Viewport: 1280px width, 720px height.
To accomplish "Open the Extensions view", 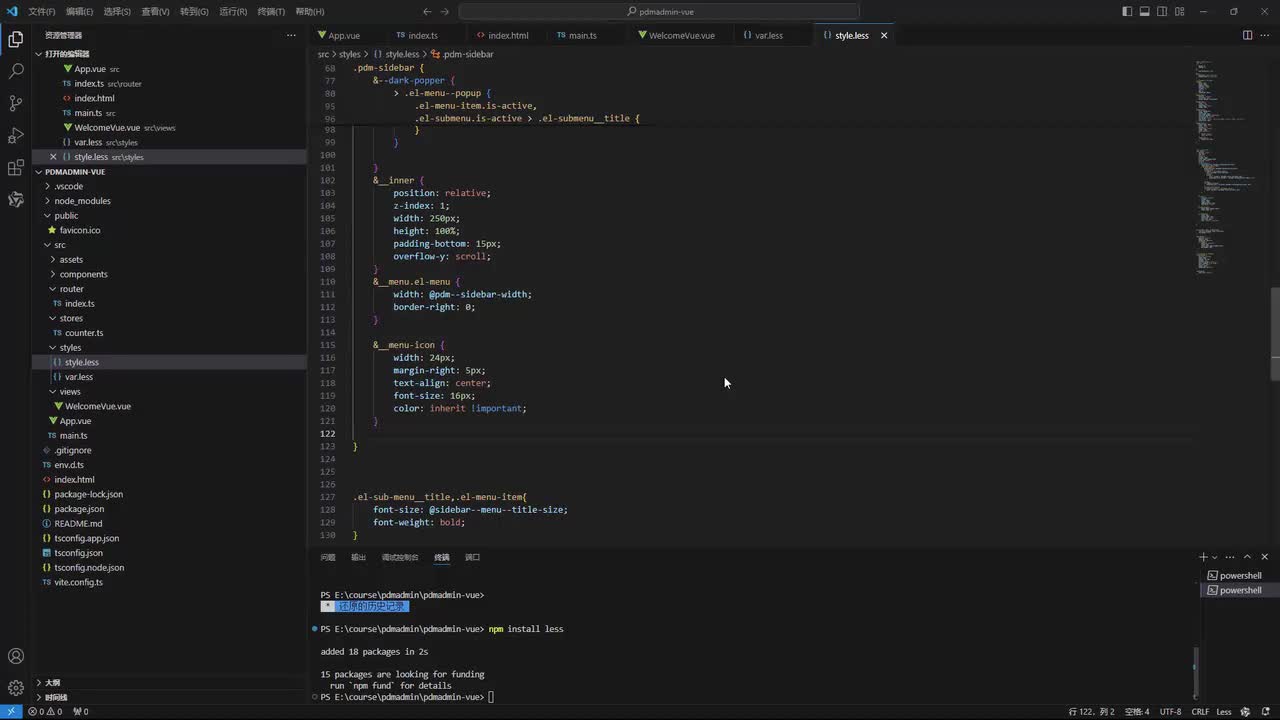I will (16, 167).
